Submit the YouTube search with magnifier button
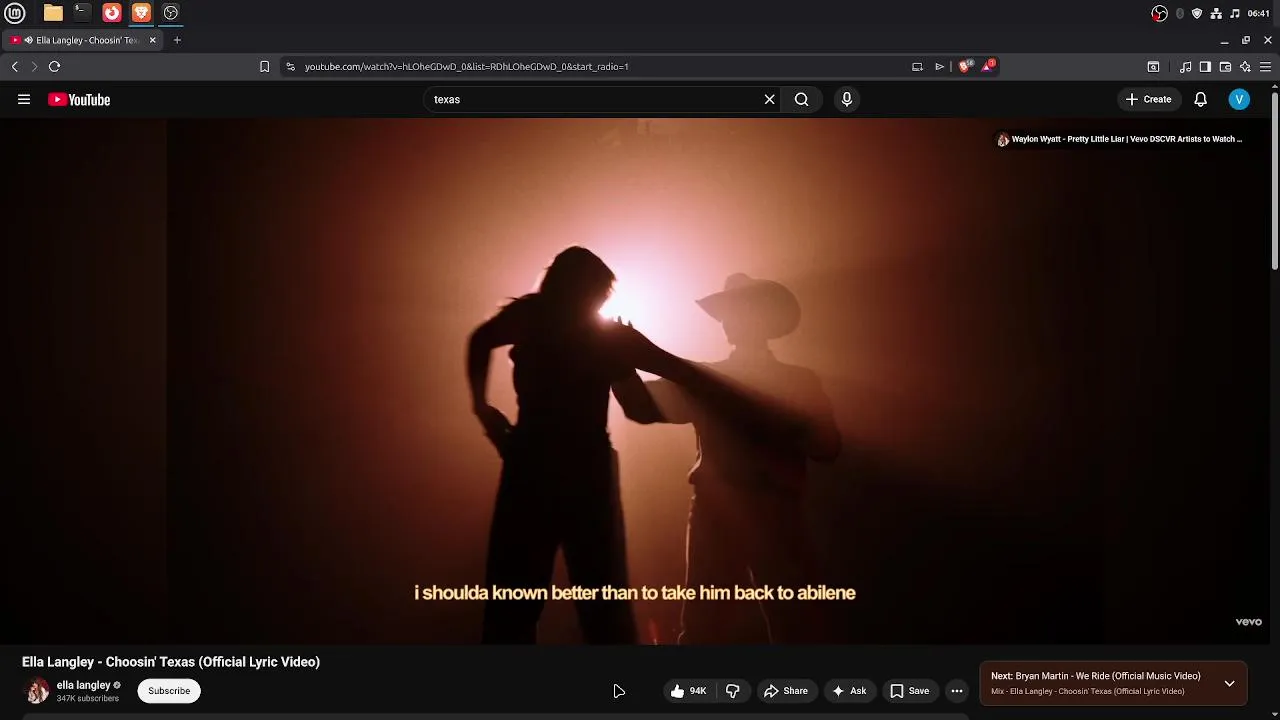Viewport: 1280px width, 720px height. coord(802,99)
